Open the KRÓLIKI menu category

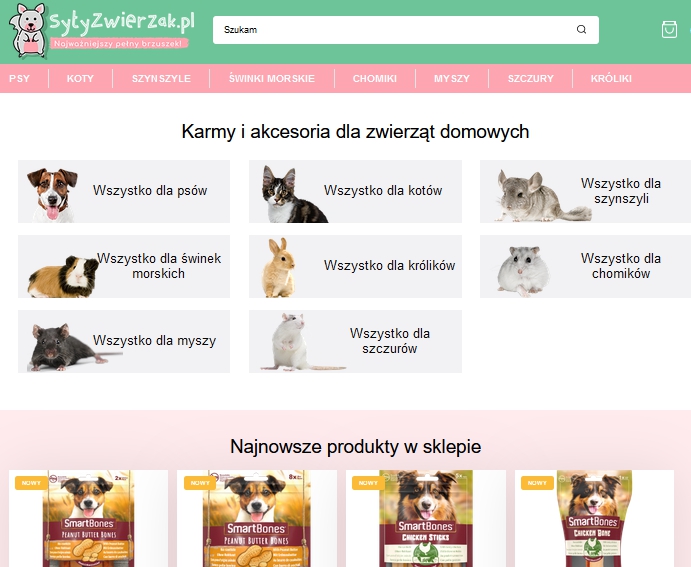[611, 78]
